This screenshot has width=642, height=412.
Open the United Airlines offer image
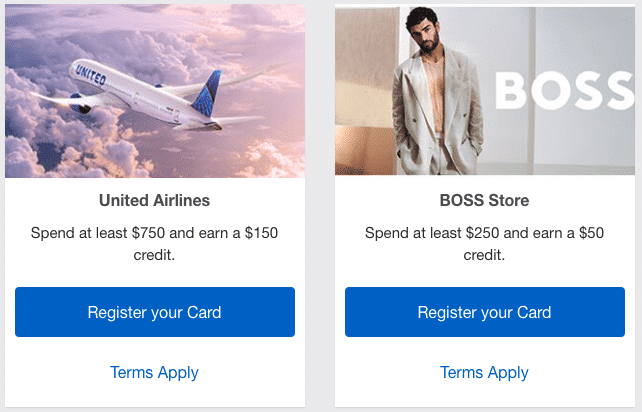click(x=154, y=90)
